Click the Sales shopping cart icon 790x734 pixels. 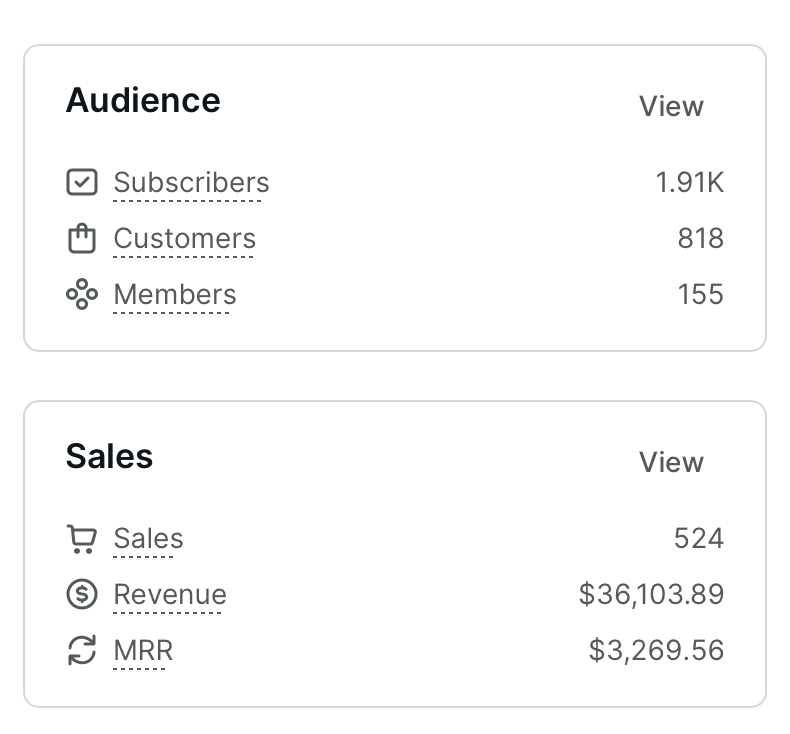(81, 539)
